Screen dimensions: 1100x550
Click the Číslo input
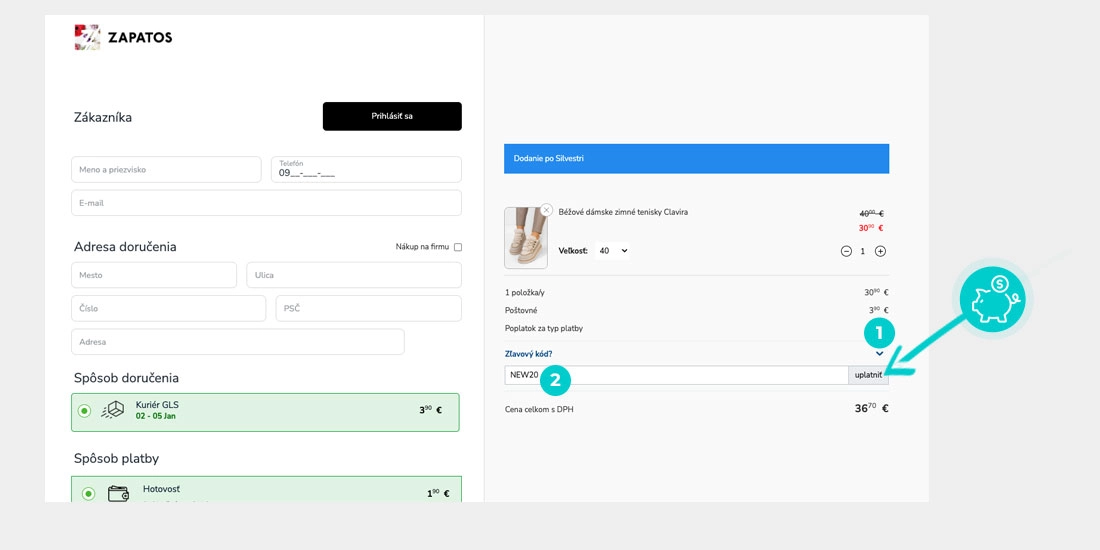pyautogui.click(x=168, y=309)
